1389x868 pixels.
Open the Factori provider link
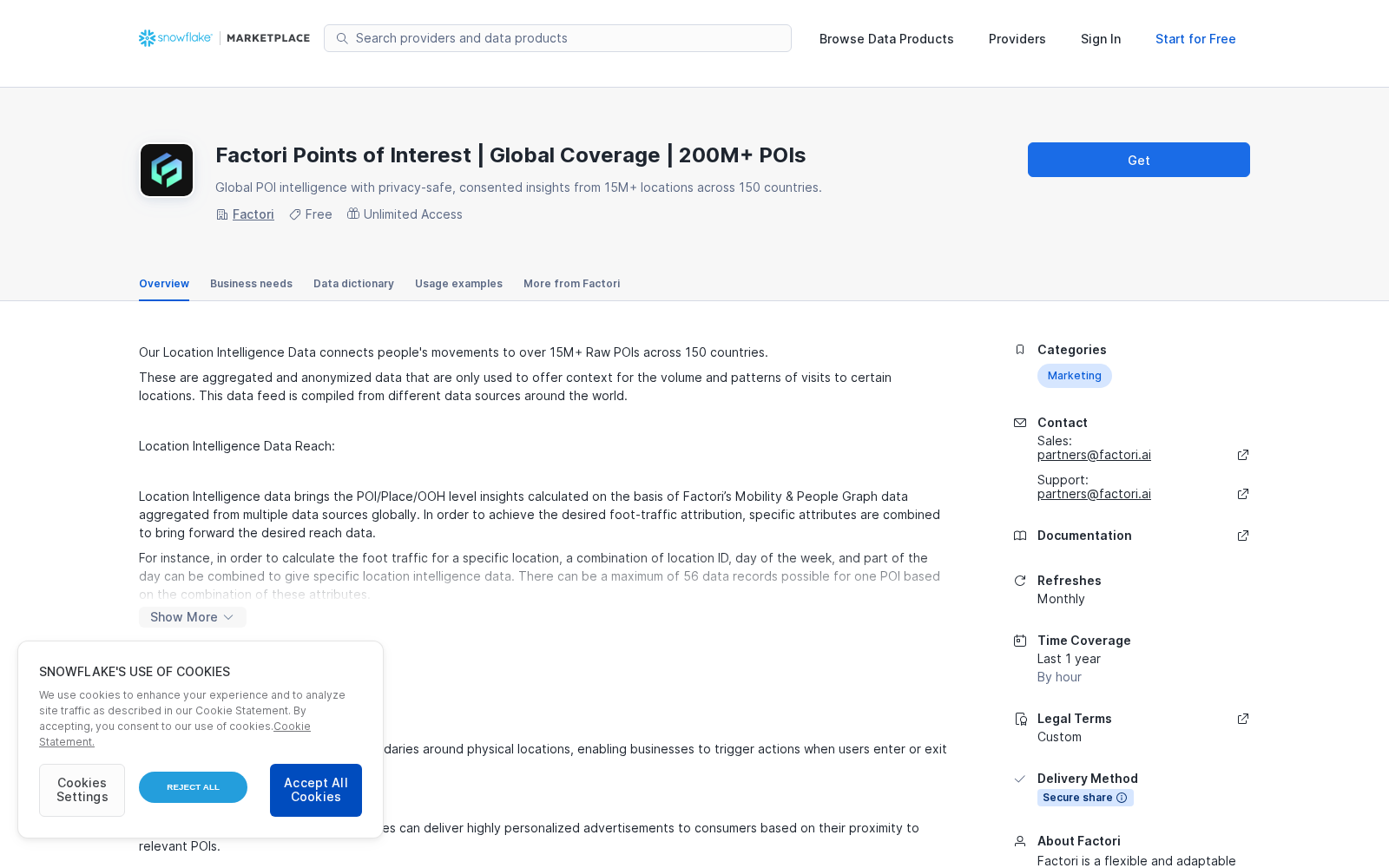253,214
